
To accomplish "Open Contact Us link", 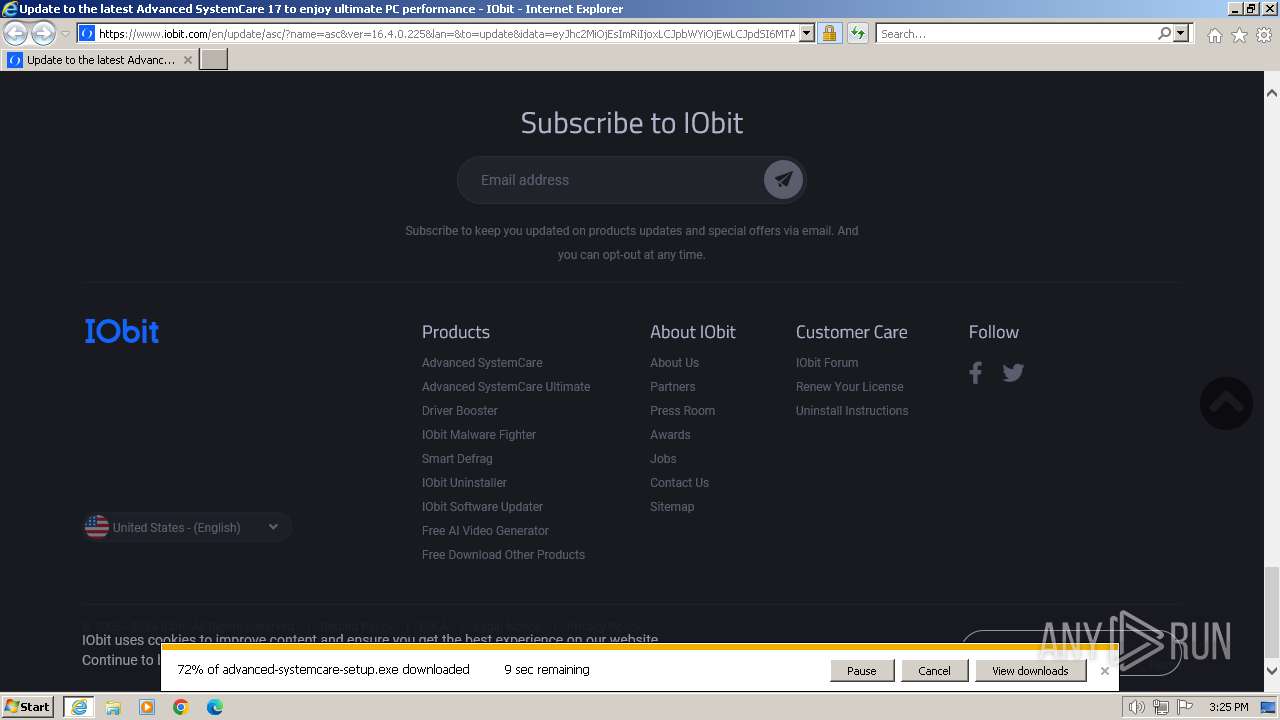I will coord(679,483).
